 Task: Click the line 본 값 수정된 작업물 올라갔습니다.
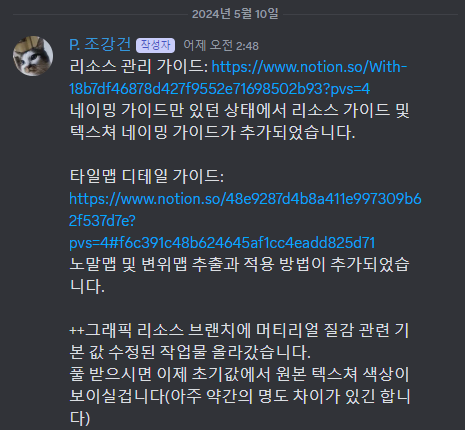pos(190,353)
